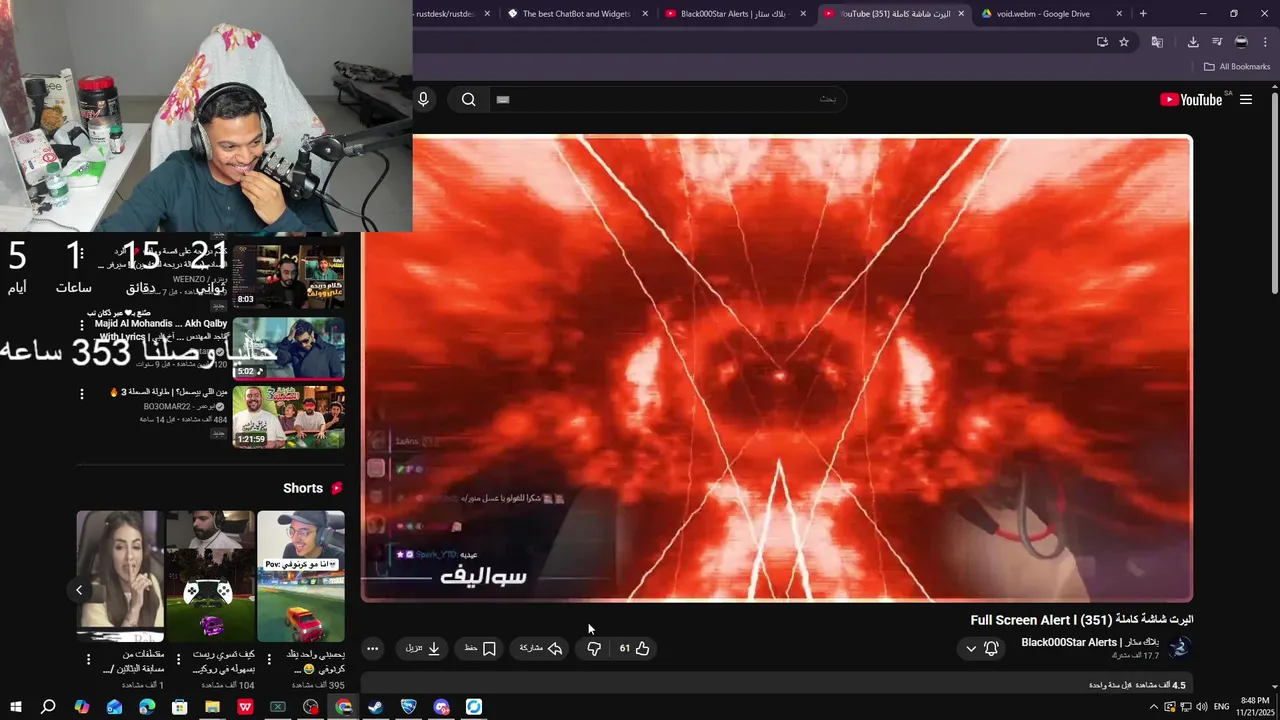Switch to The best ChatBot and Widgets tab

pos(576,14)
